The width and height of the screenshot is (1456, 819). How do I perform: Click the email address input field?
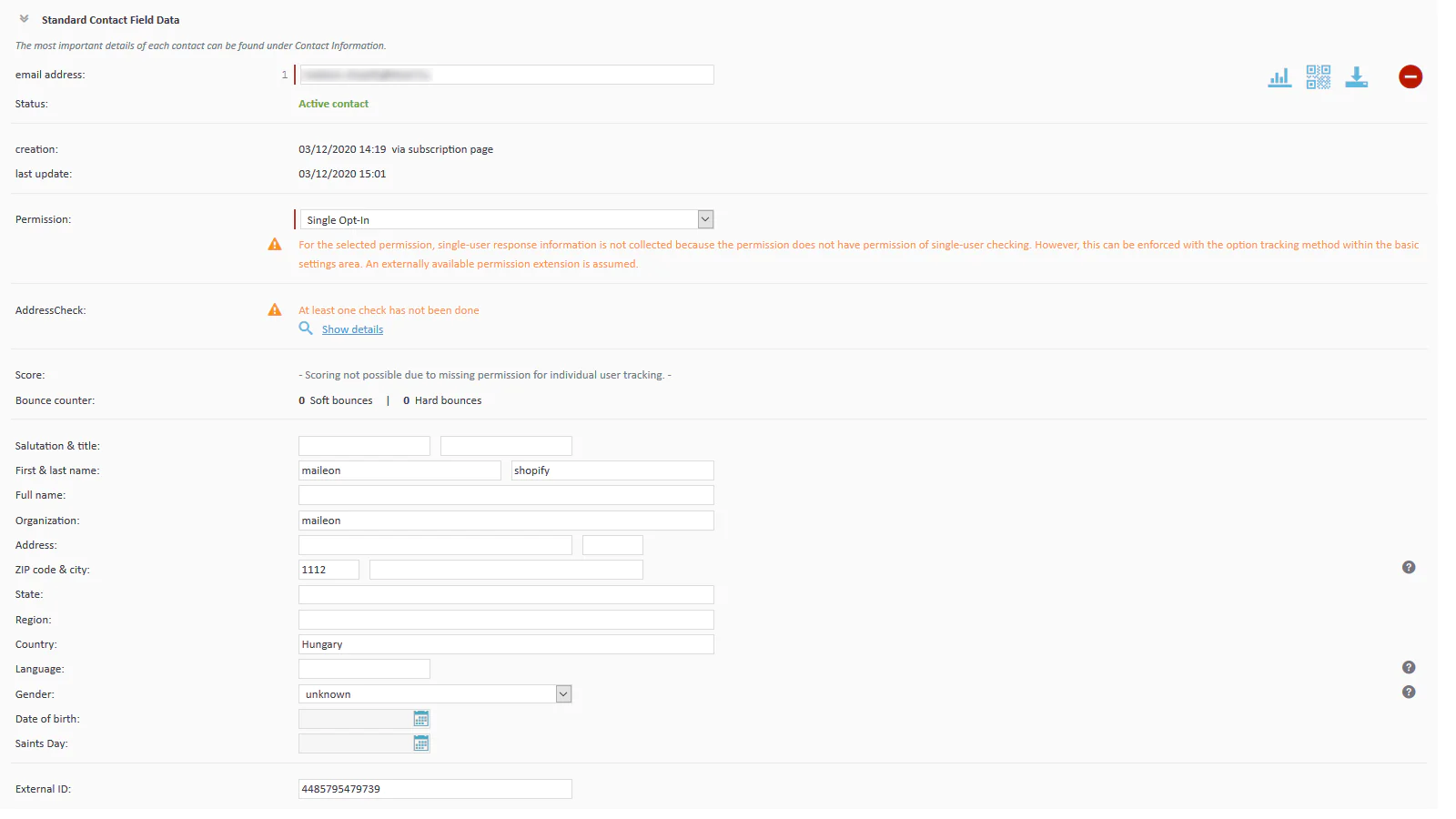(x=506, y=75)
